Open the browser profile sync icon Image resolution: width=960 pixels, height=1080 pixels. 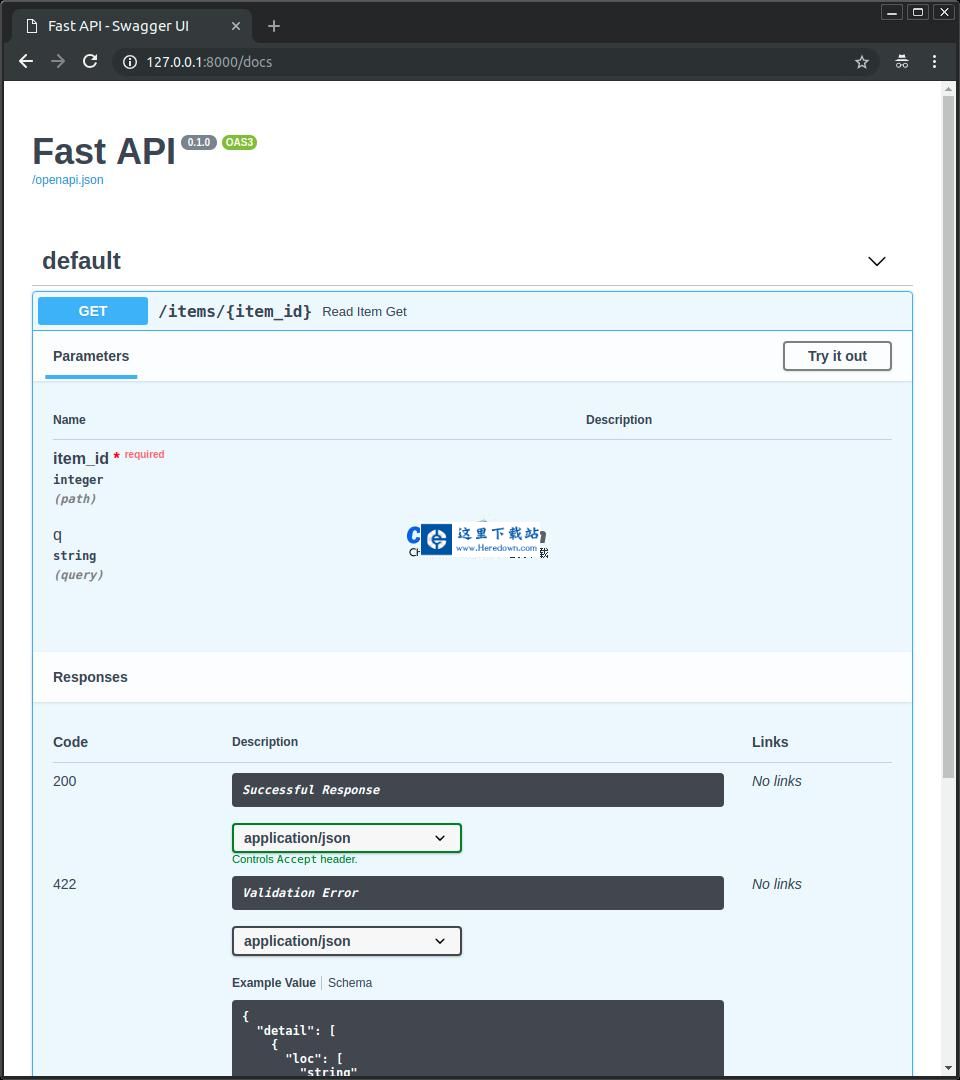coord(902,61)
